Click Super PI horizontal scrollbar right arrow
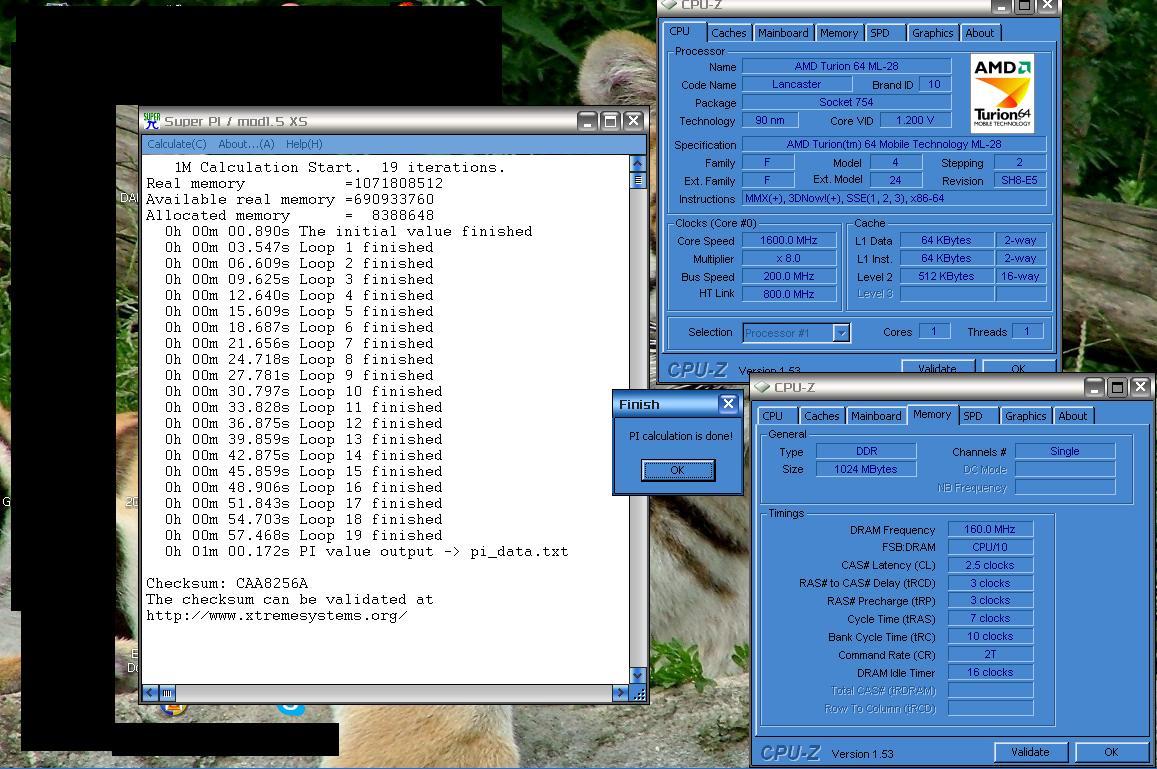Image resolution: width=1157 pixels, height=769 pixels. 620,693
